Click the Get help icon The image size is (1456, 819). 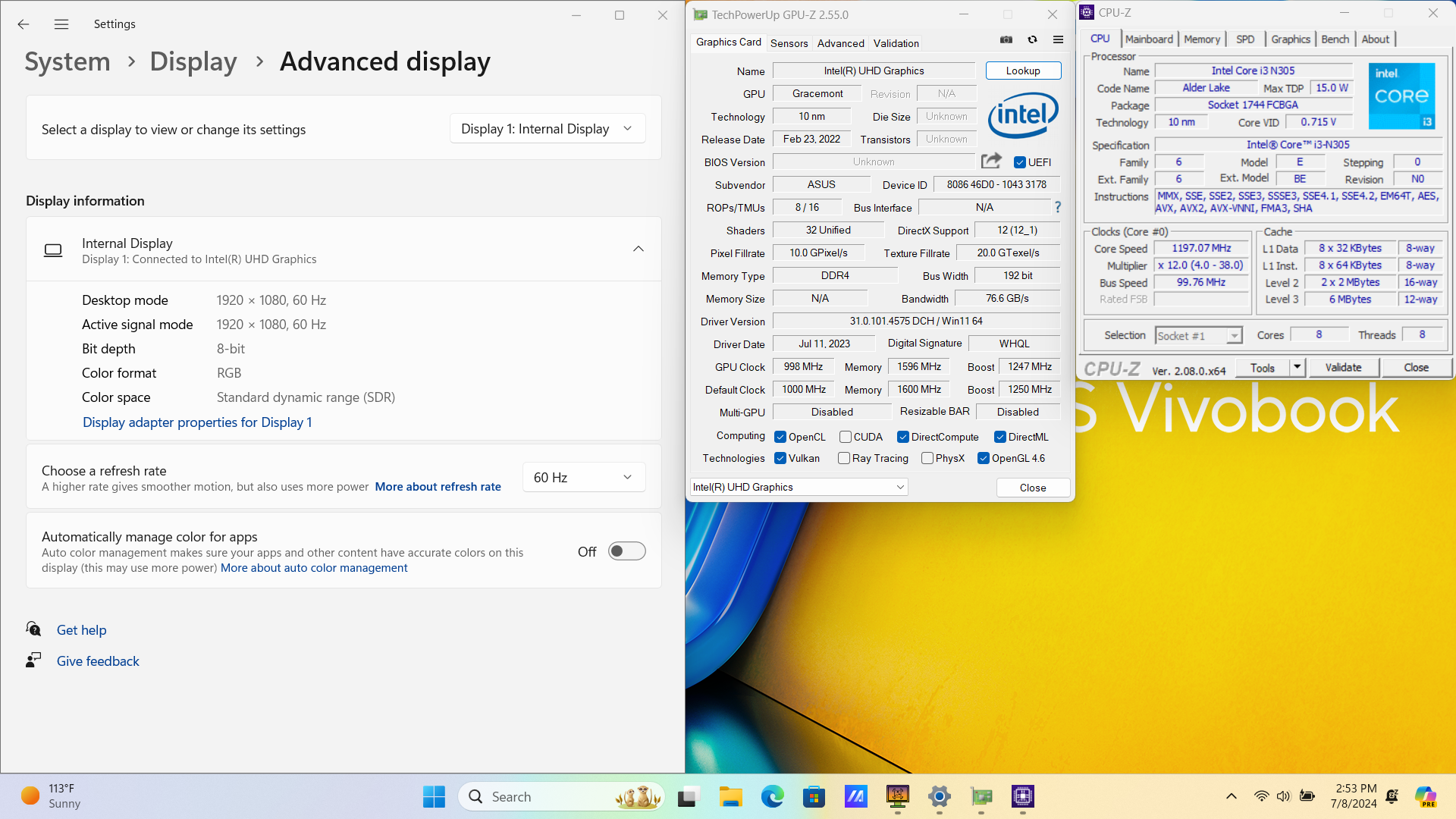coord(33,629)
